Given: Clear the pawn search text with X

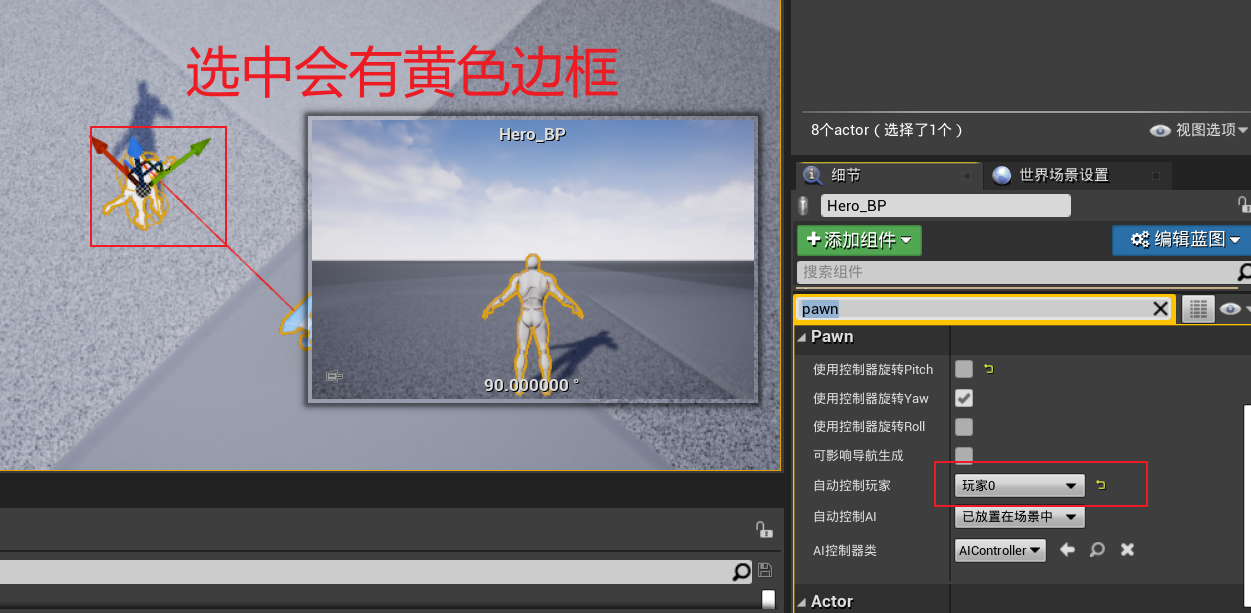Looking at the screenshot, I should pos(1160,309).
